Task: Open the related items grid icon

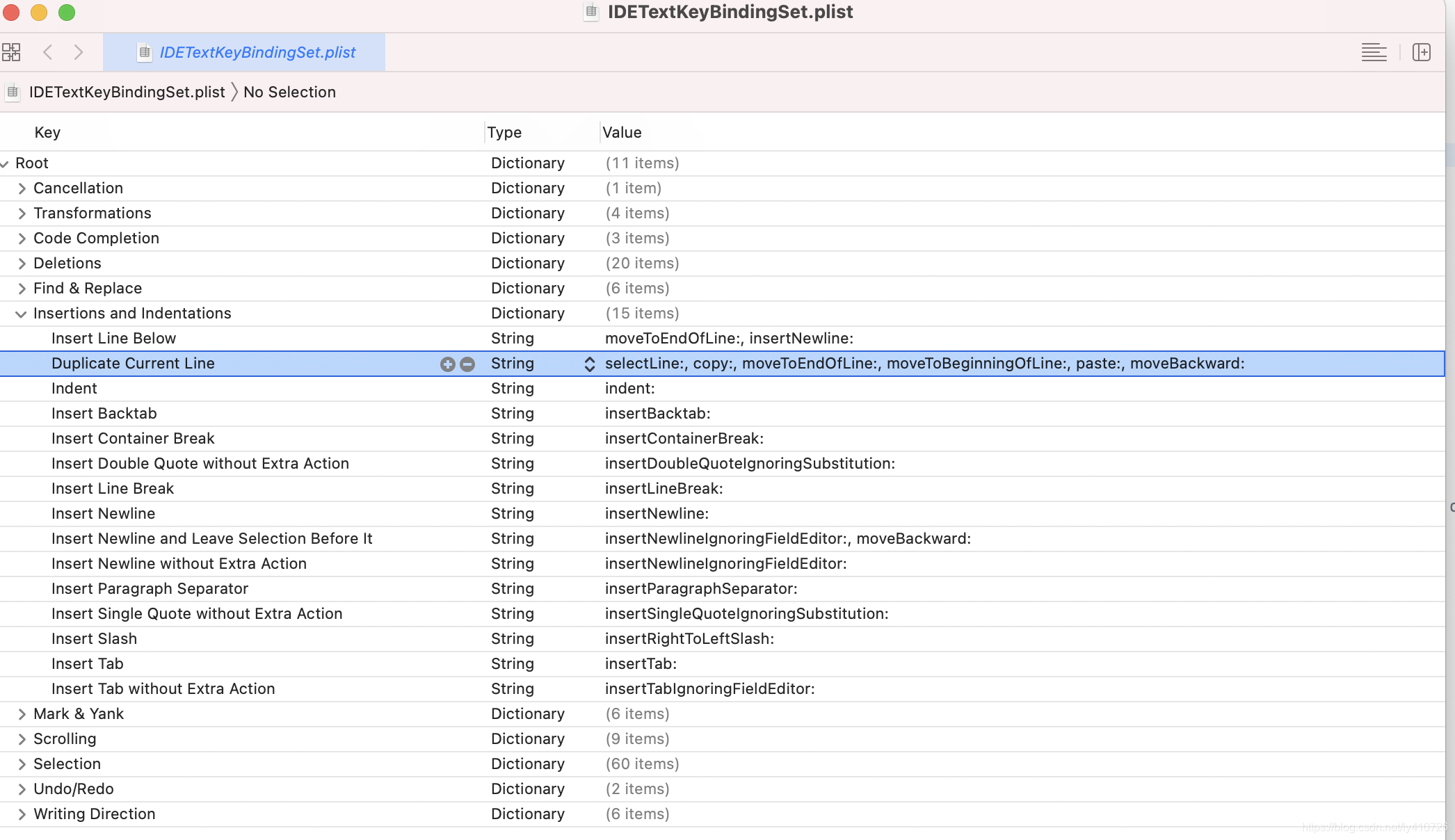Action: coord(11,51)
